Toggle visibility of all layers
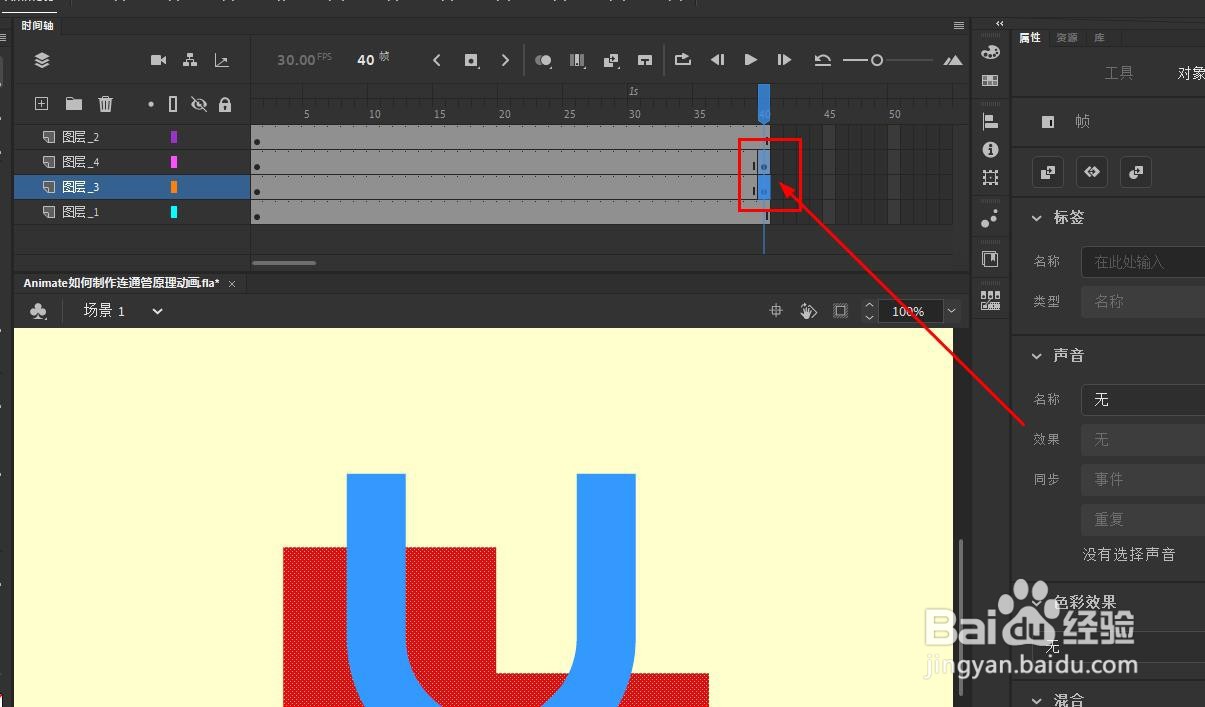The height and width of the screenshot is (707, 1205). (199, 104)
